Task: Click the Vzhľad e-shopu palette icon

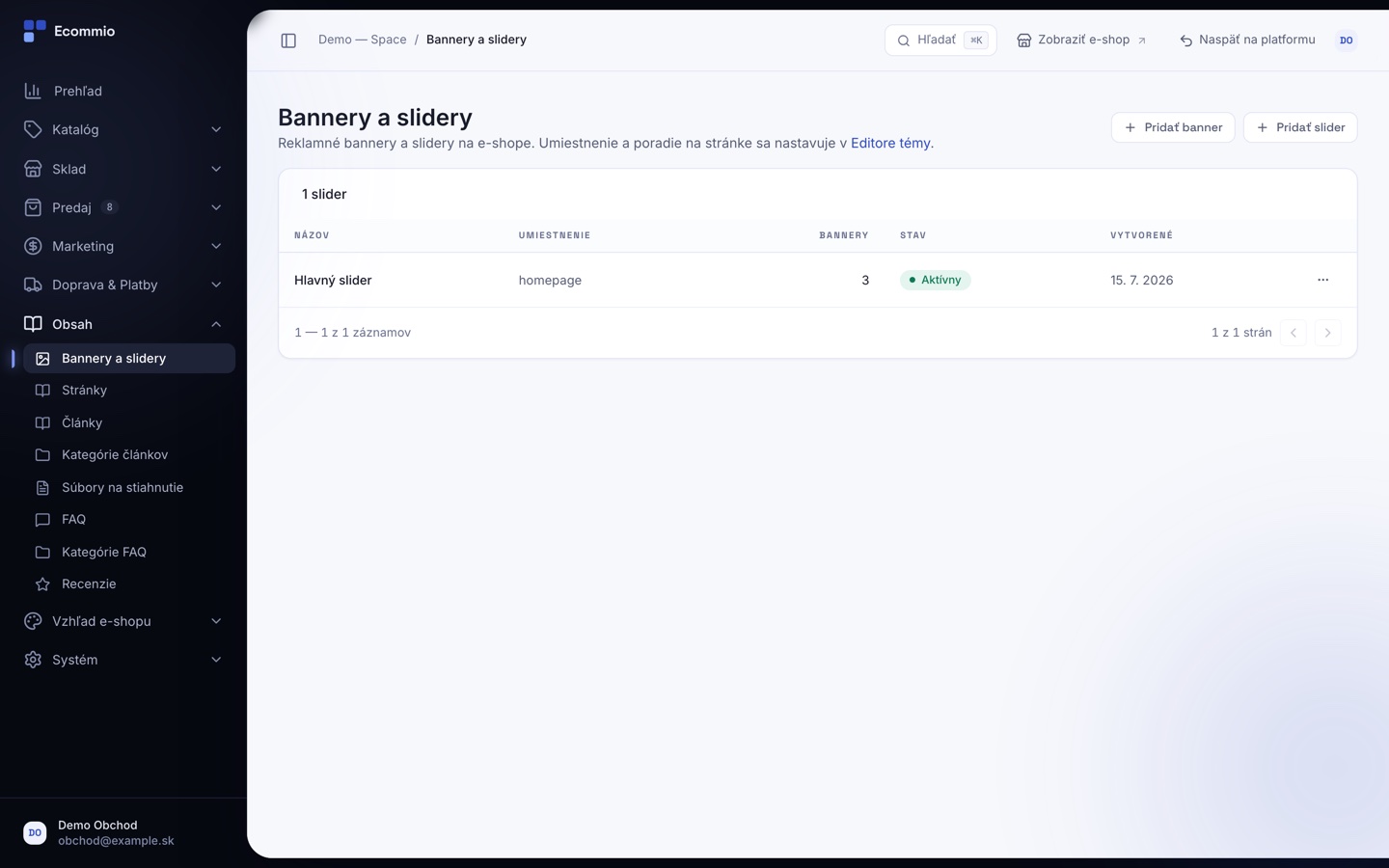Action: [x=33, y=621]
